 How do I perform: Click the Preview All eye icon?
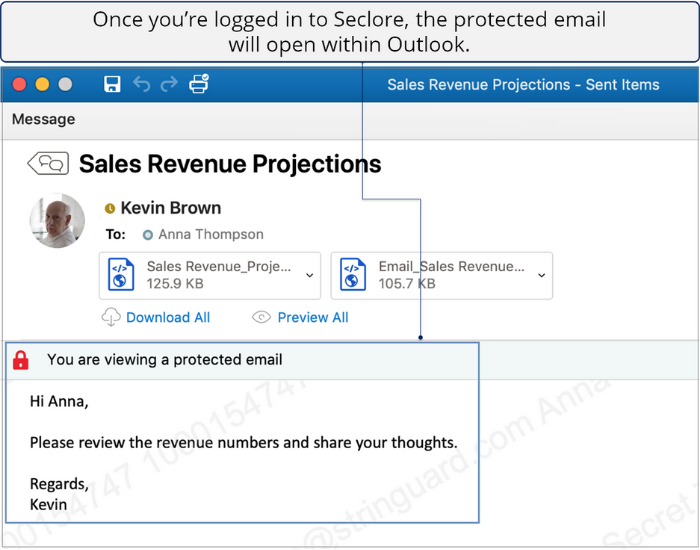point(262,317)
